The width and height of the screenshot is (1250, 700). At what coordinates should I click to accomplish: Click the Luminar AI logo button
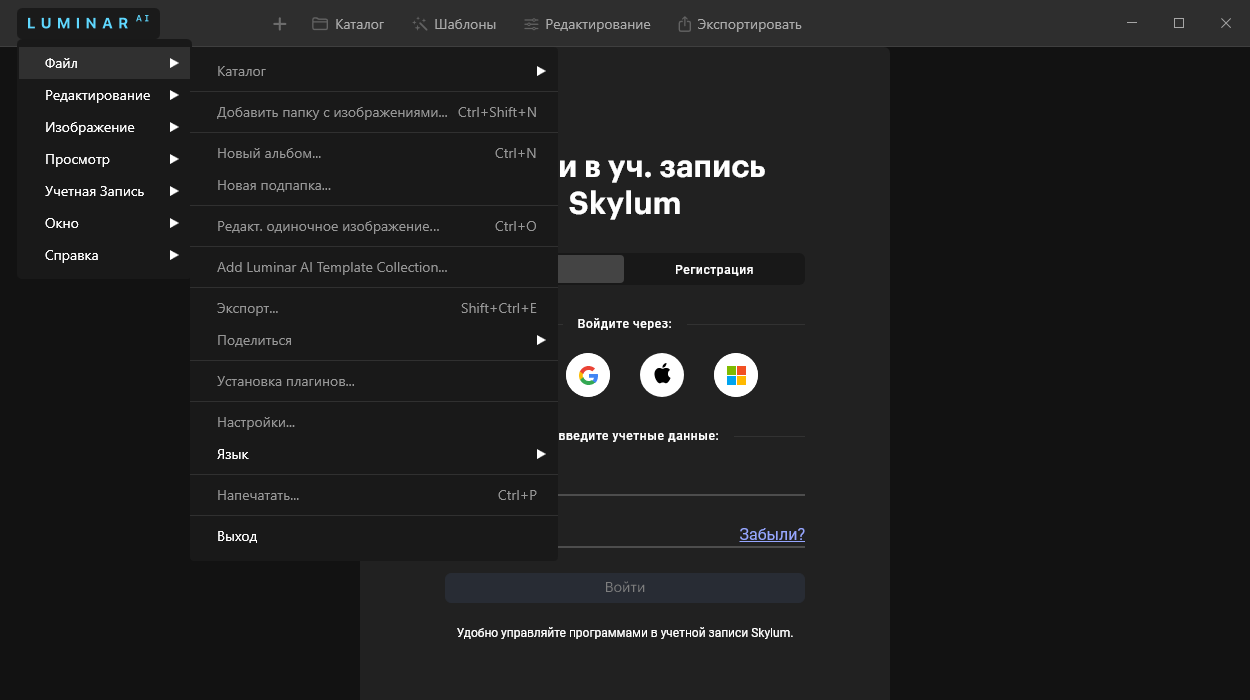tap(88, 23)
